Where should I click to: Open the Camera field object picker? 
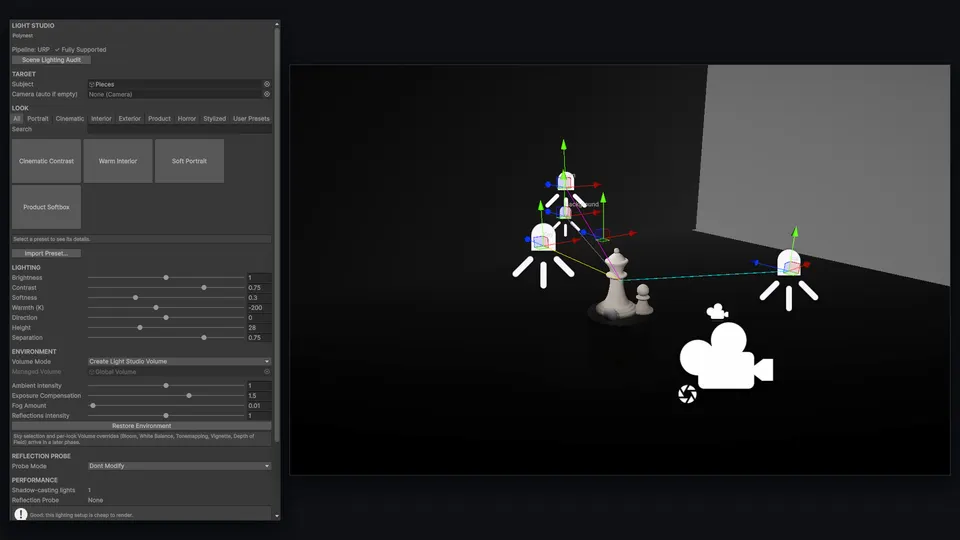(267, 94)
